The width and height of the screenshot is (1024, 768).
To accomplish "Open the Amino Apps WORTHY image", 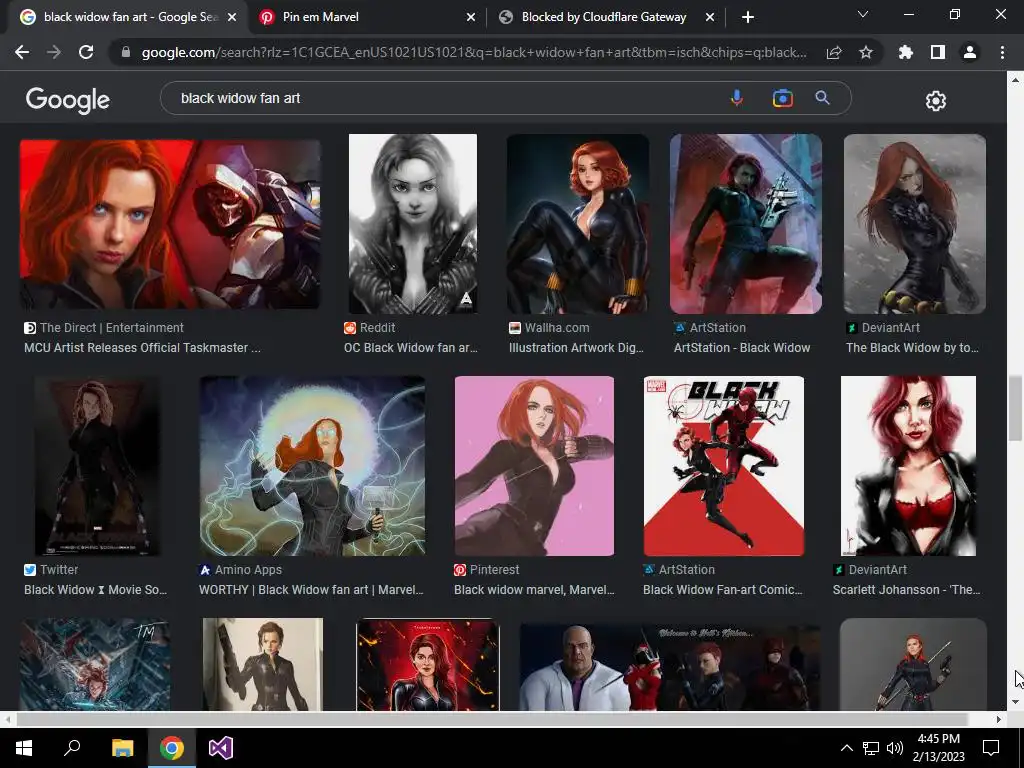I will (x=312, y=466).
